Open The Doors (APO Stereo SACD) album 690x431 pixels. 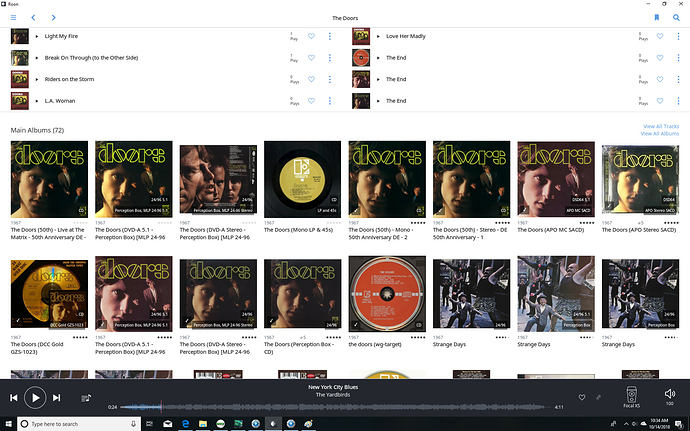[x=640, y=179]
